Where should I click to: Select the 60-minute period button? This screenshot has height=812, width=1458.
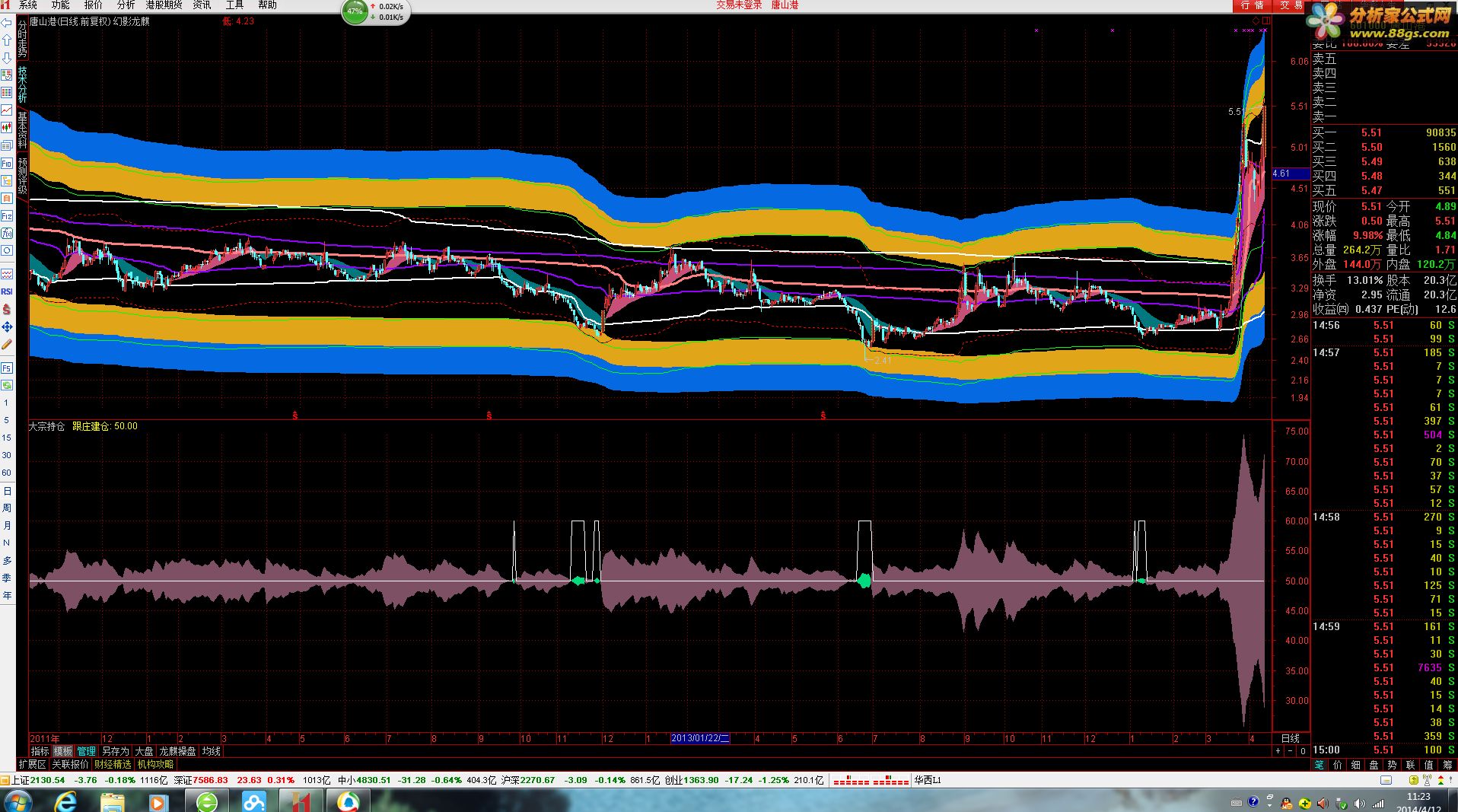[7, 473]
